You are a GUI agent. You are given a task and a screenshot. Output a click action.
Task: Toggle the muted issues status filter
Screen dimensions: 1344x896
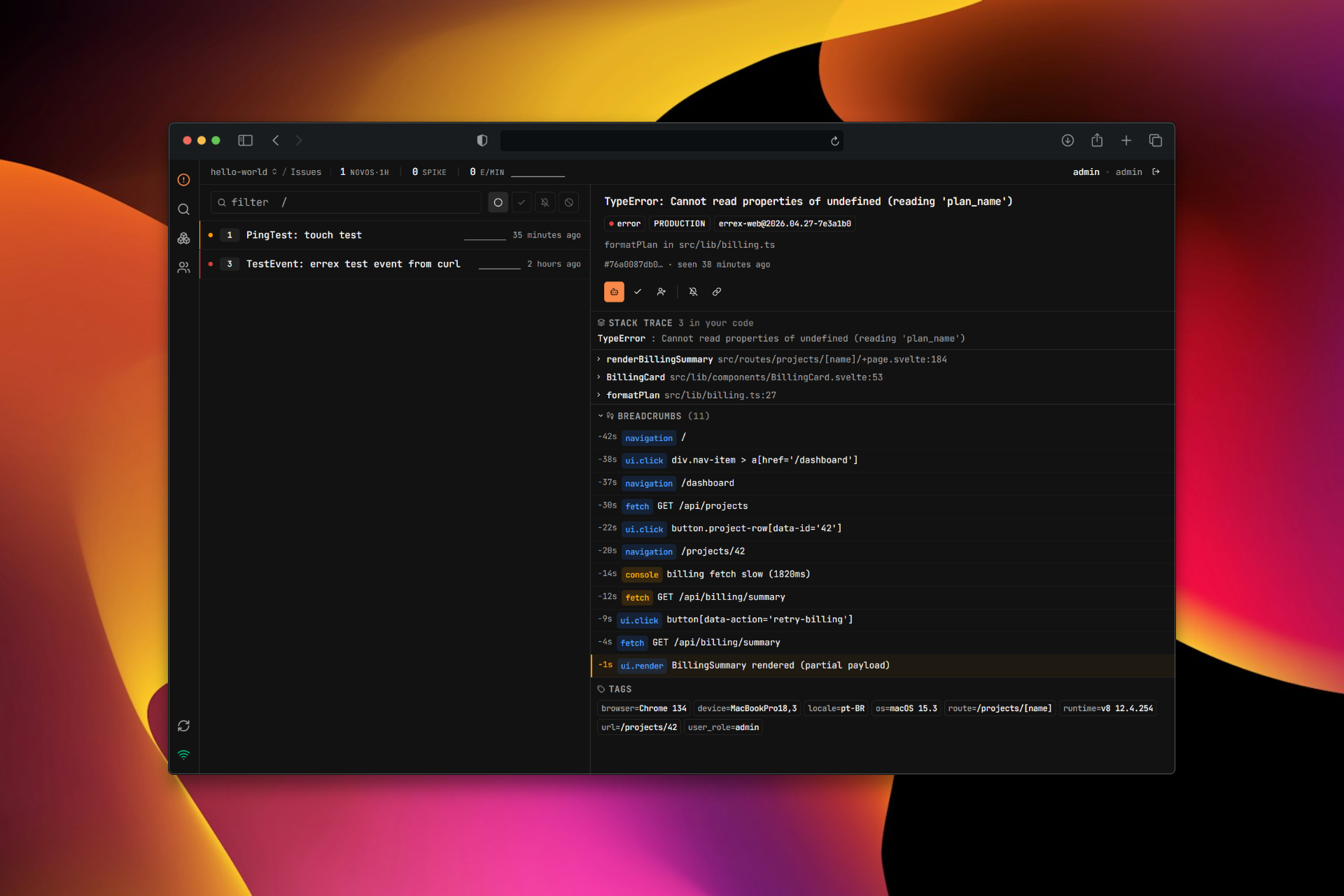[545, 202]
